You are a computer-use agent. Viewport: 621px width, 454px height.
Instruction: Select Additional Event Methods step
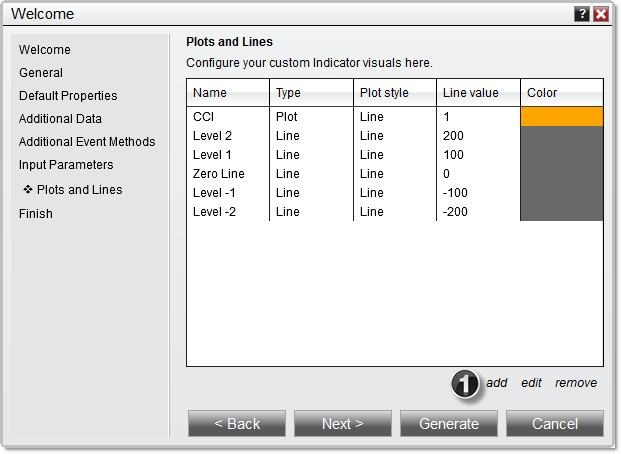tap(87, 142)
